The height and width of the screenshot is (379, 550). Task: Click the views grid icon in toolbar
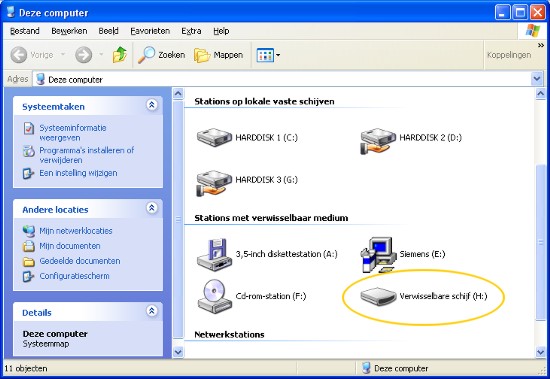[265, 55]
